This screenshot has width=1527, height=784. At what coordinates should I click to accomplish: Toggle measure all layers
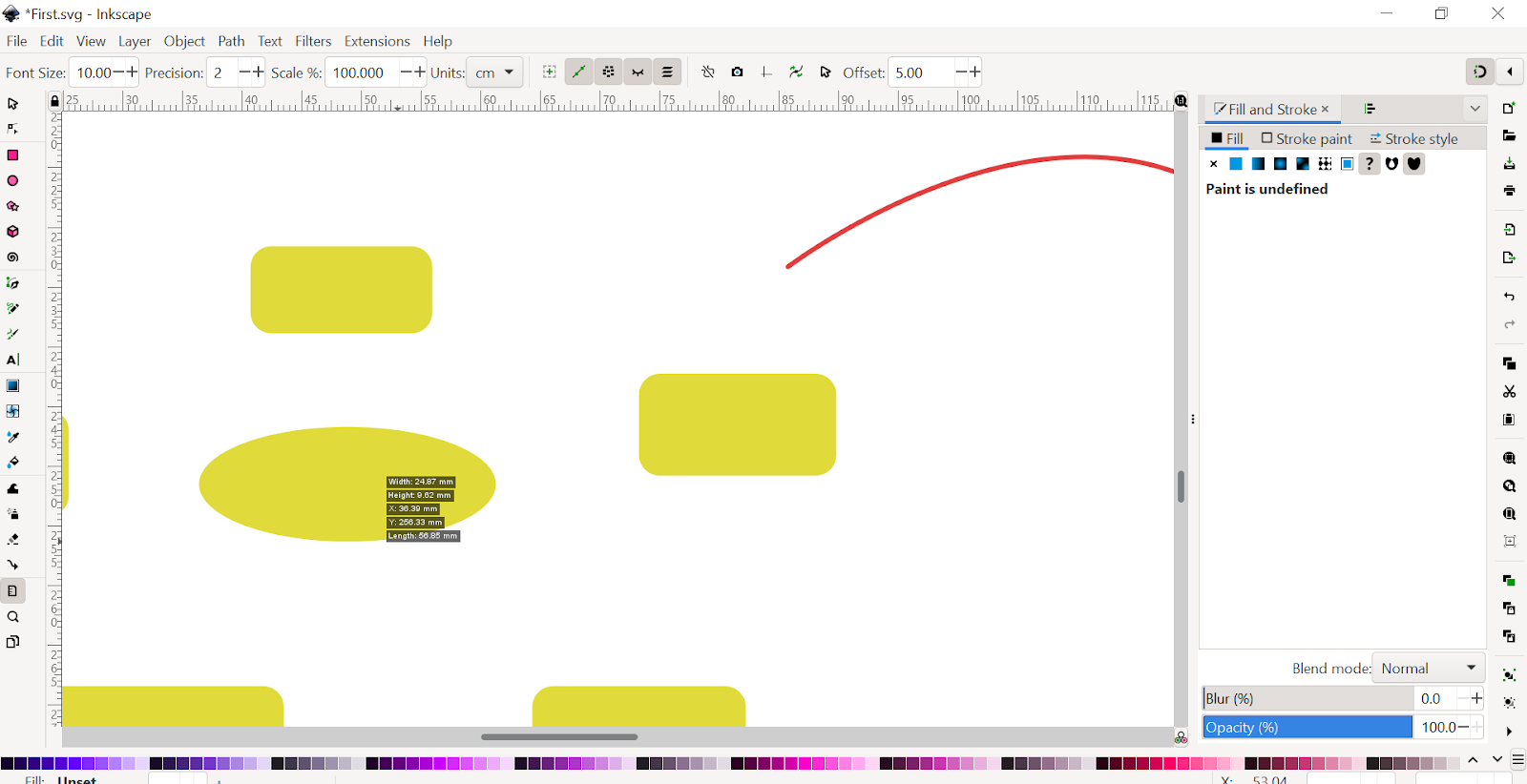(668, 72)
